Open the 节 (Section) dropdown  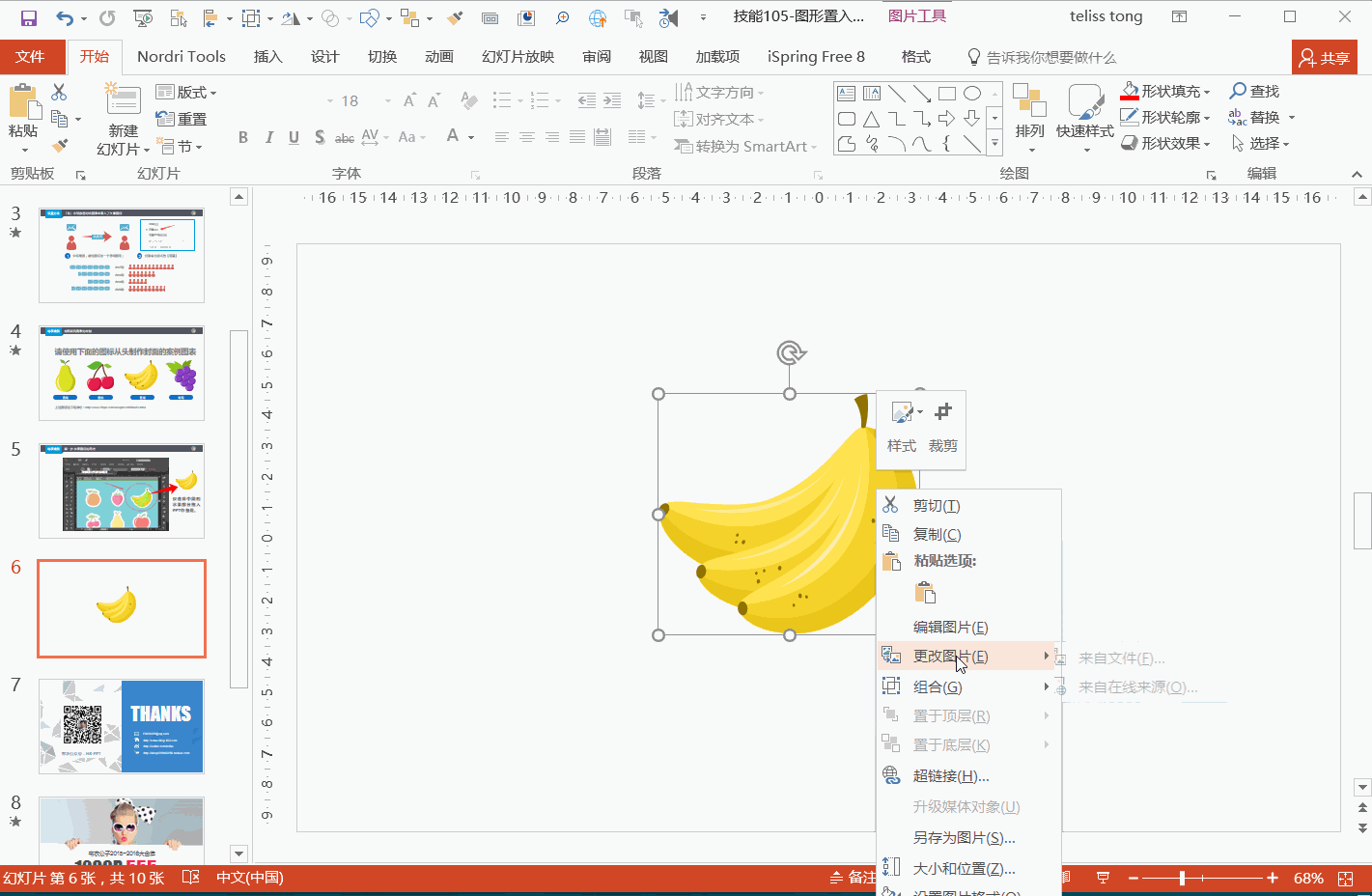coord(182,147)
